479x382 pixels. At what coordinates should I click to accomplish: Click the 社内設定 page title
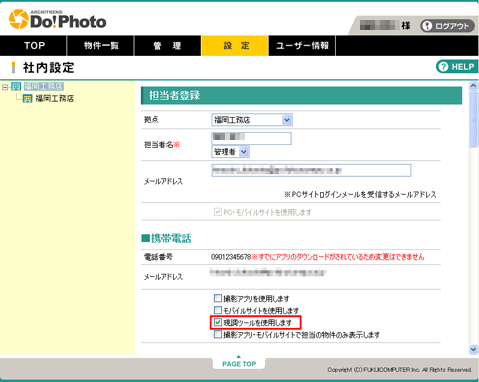point(49,68)
